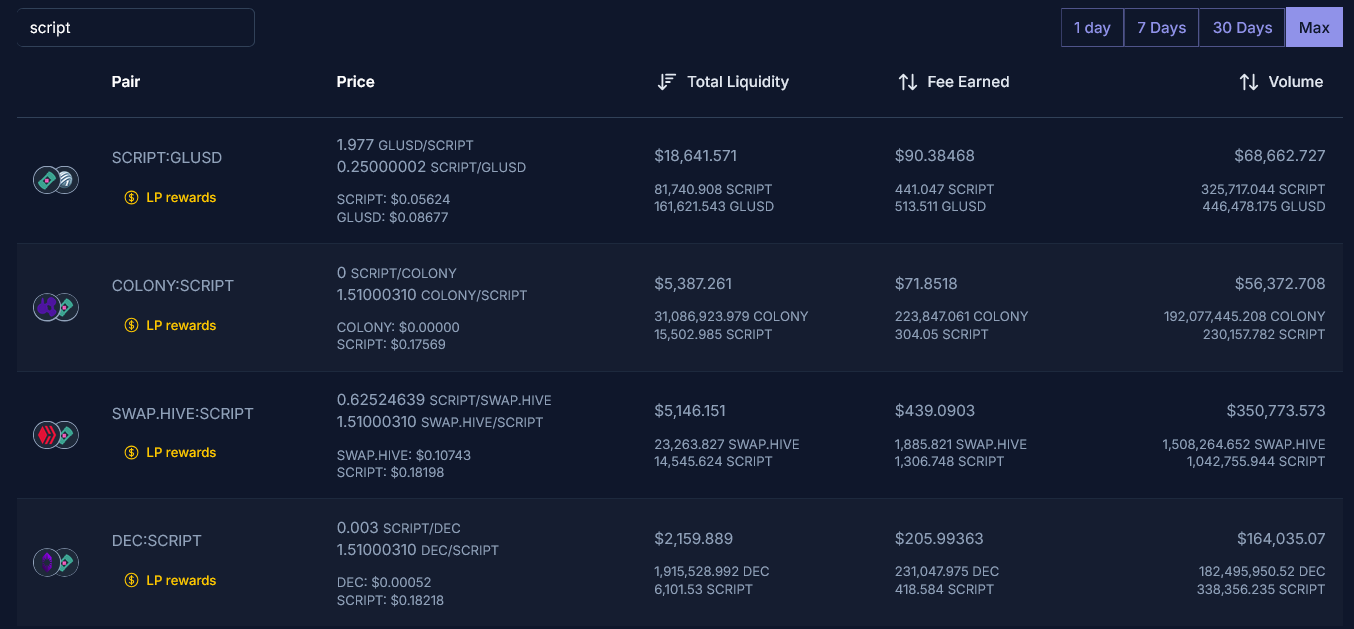The height and width of the screenshot is (629, 1354).
Task: Click the COLONY:SCRIPT token pair icon
Action: [55, 307]
